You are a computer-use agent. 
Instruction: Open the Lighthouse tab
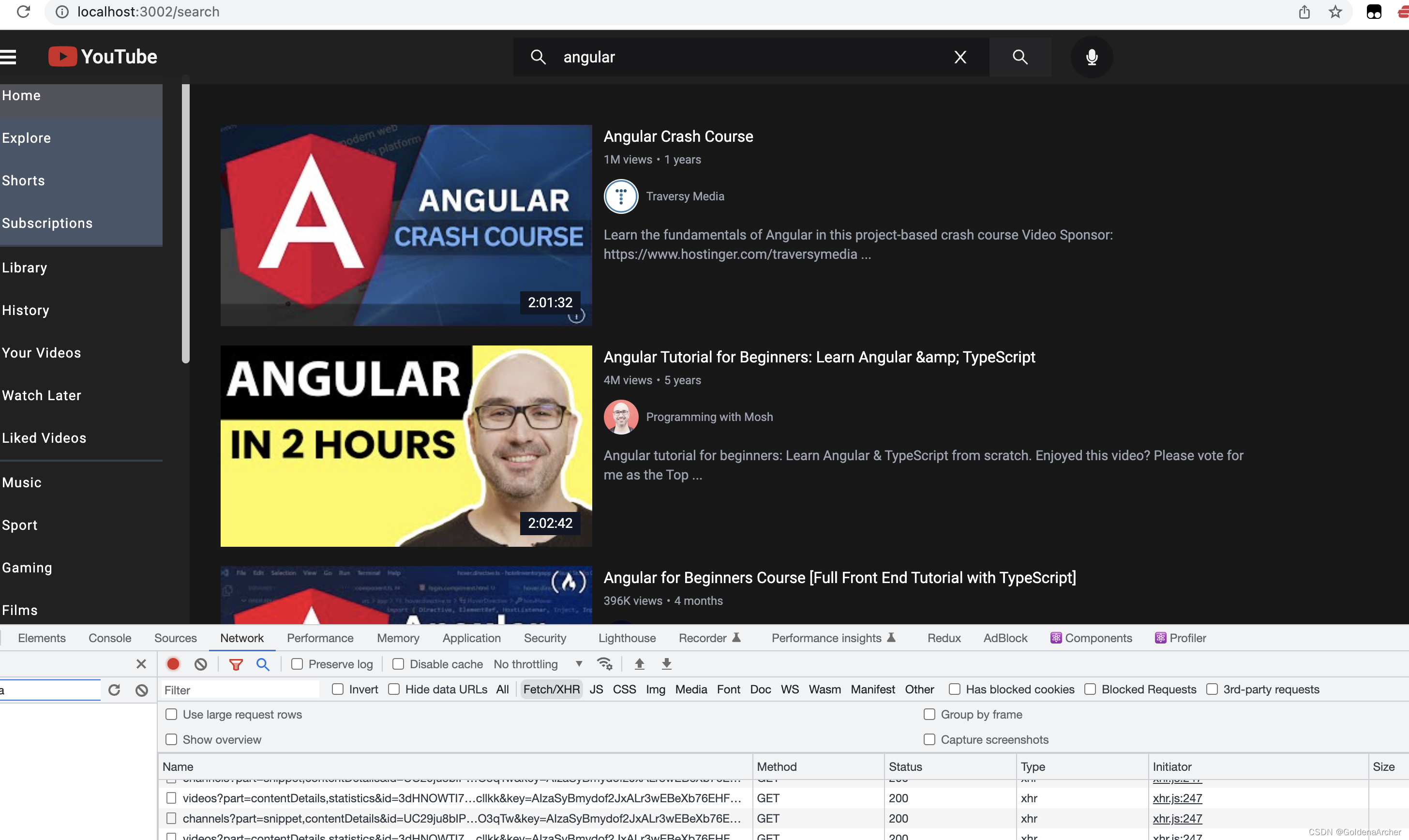[627, 638]
